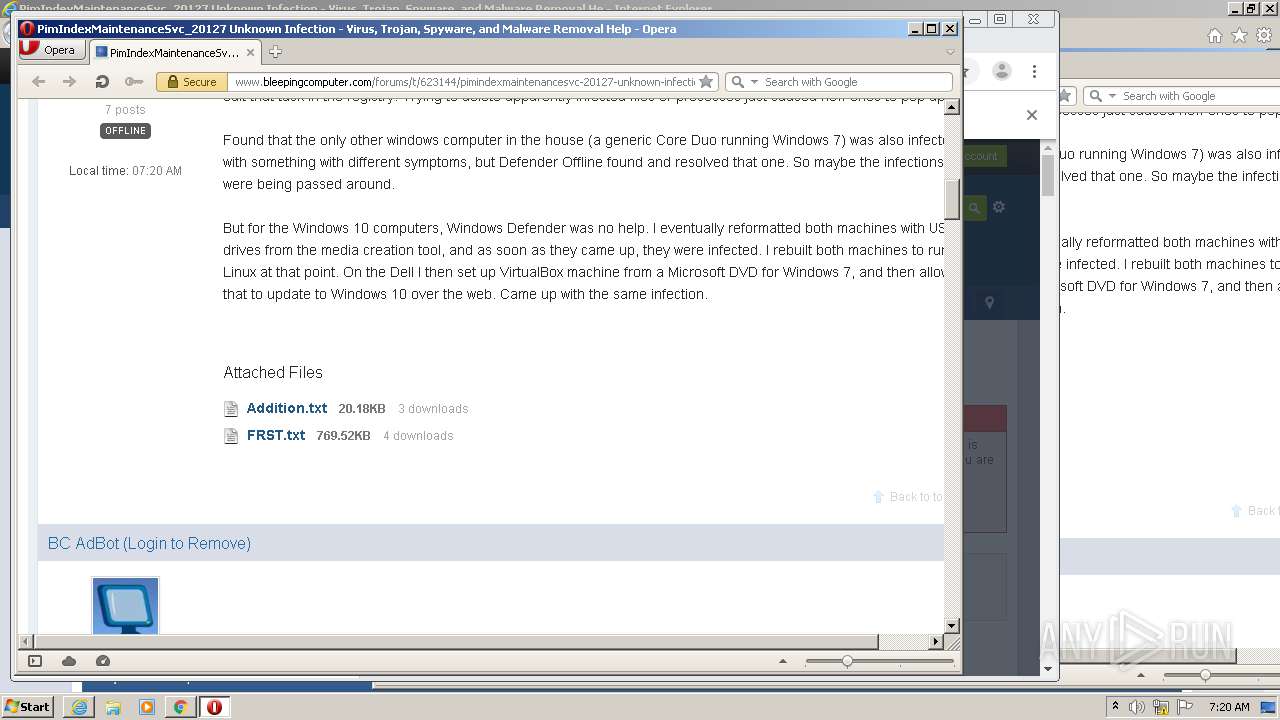Screen dimensions: 1280x720
Task: View the Secure site badge details
Action: pos(192,82)
